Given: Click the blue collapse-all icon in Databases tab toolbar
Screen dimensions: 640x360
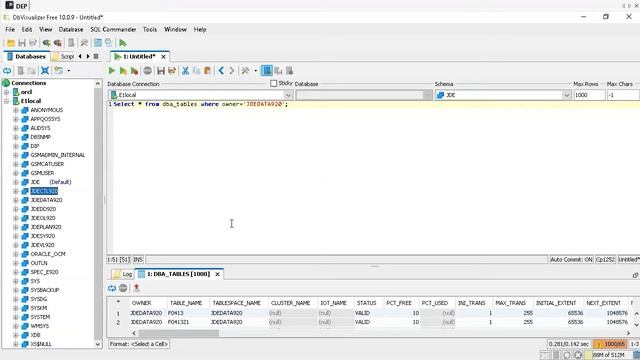Looking at the screenshot, I should [x=45, y=71].
